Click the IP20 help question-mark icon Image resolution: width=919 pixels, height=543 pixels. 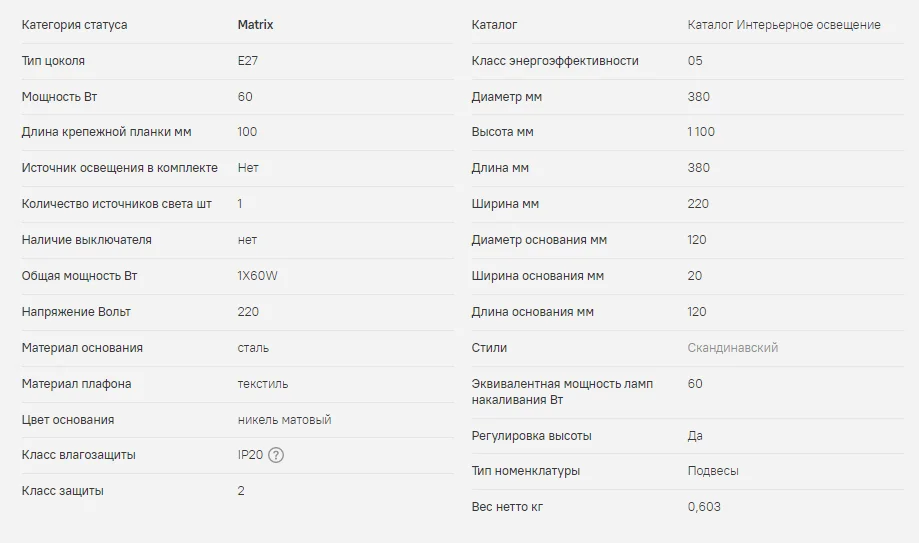(277, 455)
